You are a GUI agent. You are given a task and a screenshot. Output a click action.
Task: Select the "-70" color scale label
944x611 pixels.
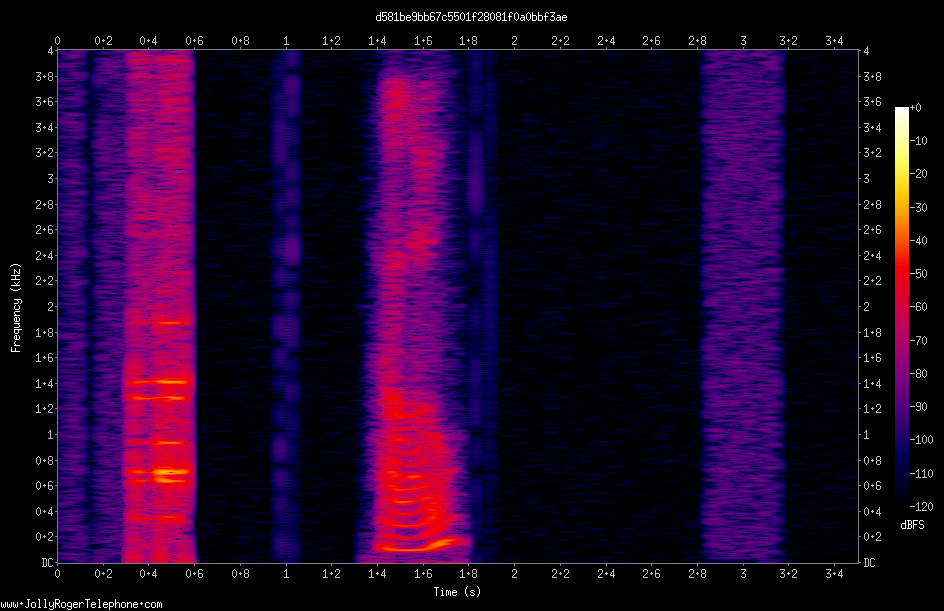point(919,341)
